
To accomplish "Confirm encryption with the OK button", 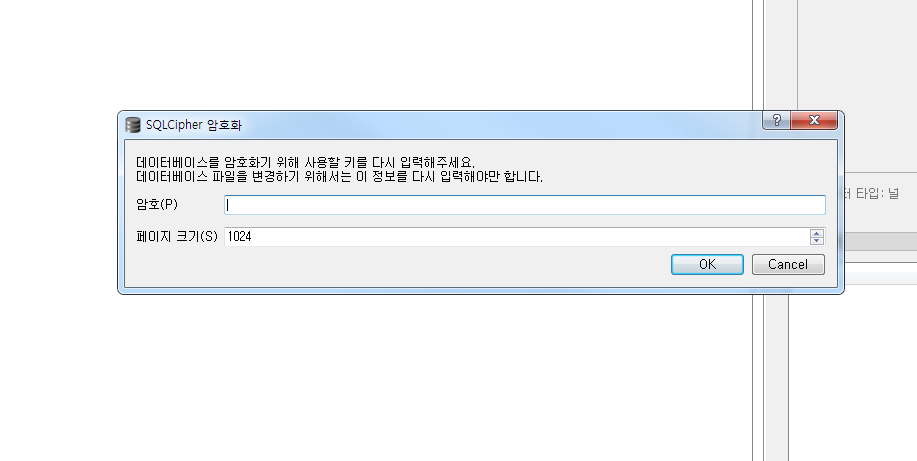I will click(x=707, y=264).
